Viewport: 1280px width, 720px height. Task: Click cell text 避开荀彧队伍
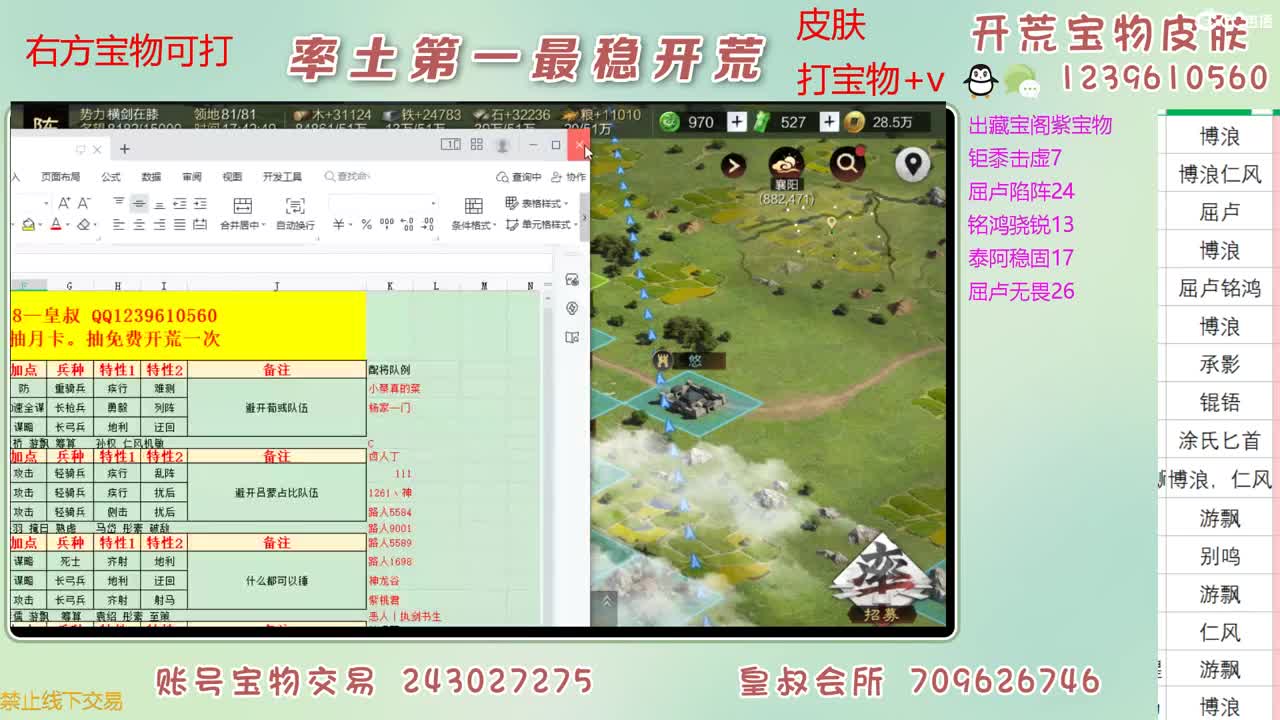[277, 408]
